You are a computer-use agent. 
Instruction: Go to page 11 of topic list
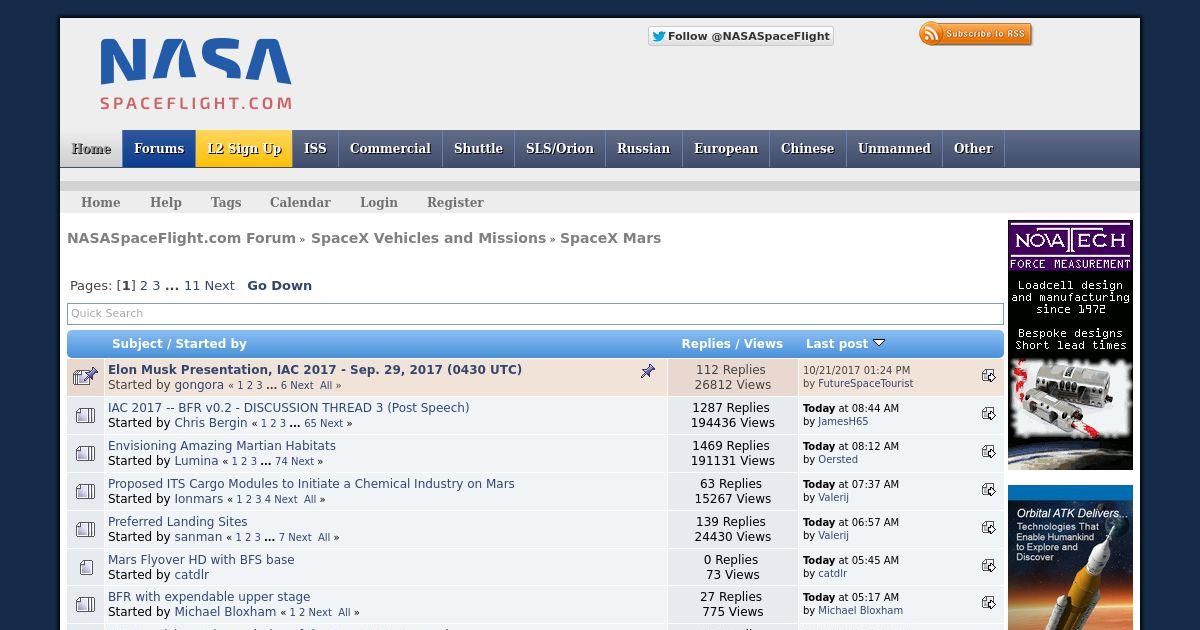192,285
